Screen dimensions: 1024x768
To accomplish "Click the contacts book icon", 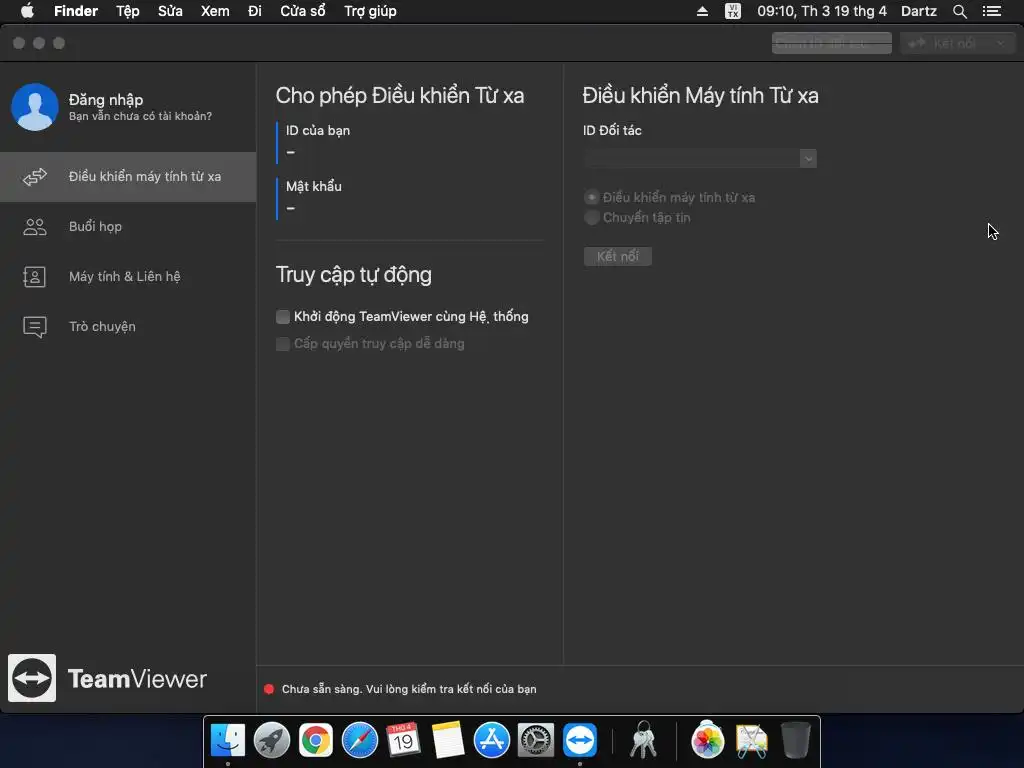I will 34,277.
